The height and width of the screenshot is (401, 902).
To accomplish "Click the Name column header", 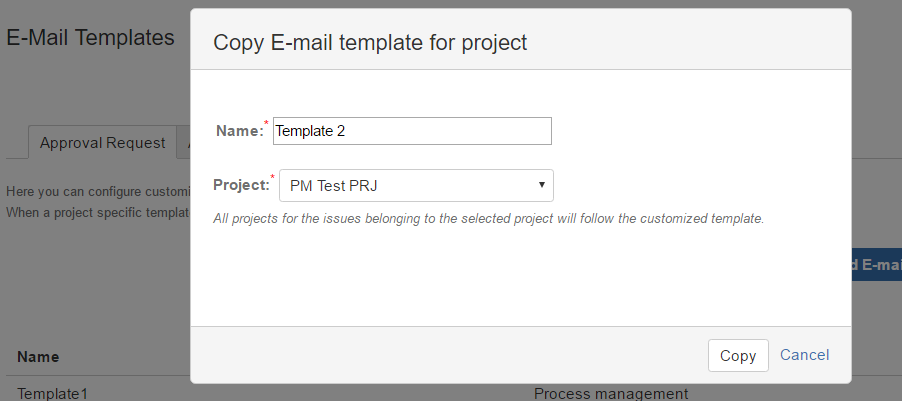I will [38, 357].
